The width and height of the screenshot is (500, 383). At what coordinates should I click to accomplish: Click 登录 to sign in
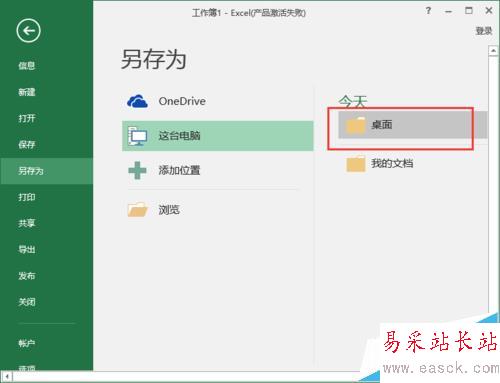pos(484,31)
